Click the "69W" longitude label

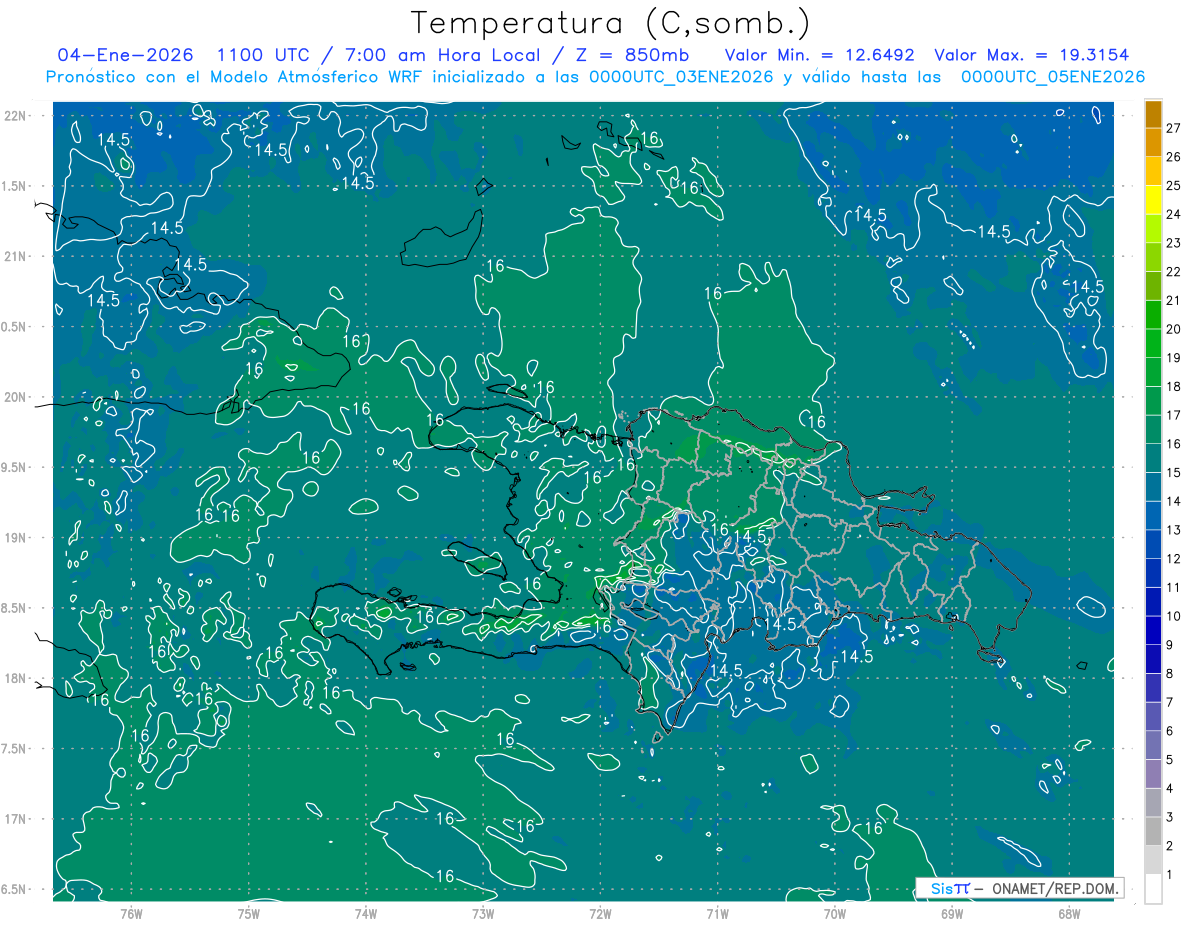pyautogui.click(x=952, y=912)
